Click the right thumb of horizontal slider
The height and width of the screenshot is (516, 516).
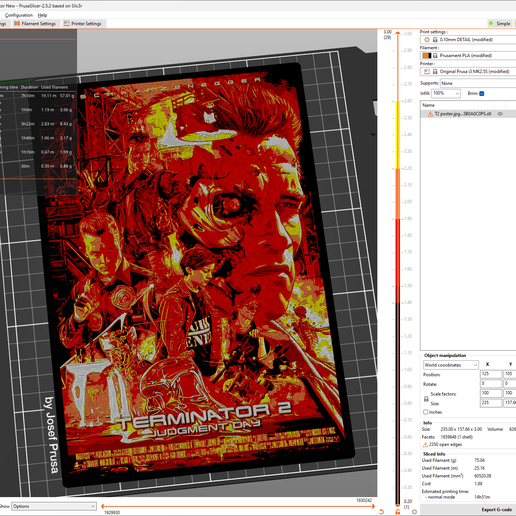click(x=373, y=507)
